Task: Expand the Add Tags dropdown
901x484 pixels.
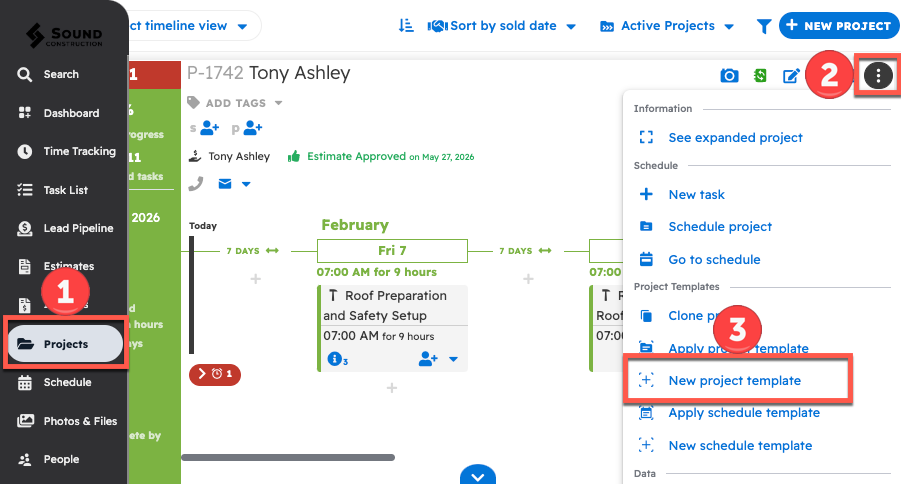Action: click(x=278, y=103)
